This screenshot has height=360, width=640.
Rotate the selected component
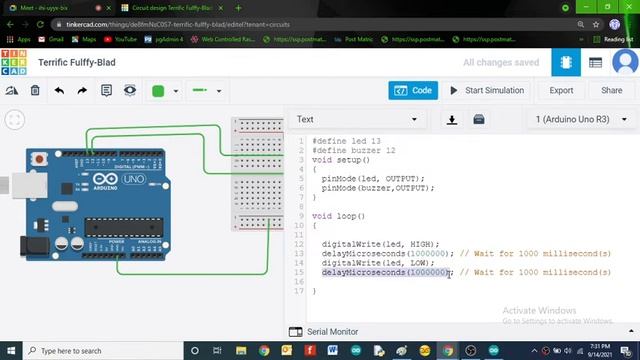[x=11, y=91]
